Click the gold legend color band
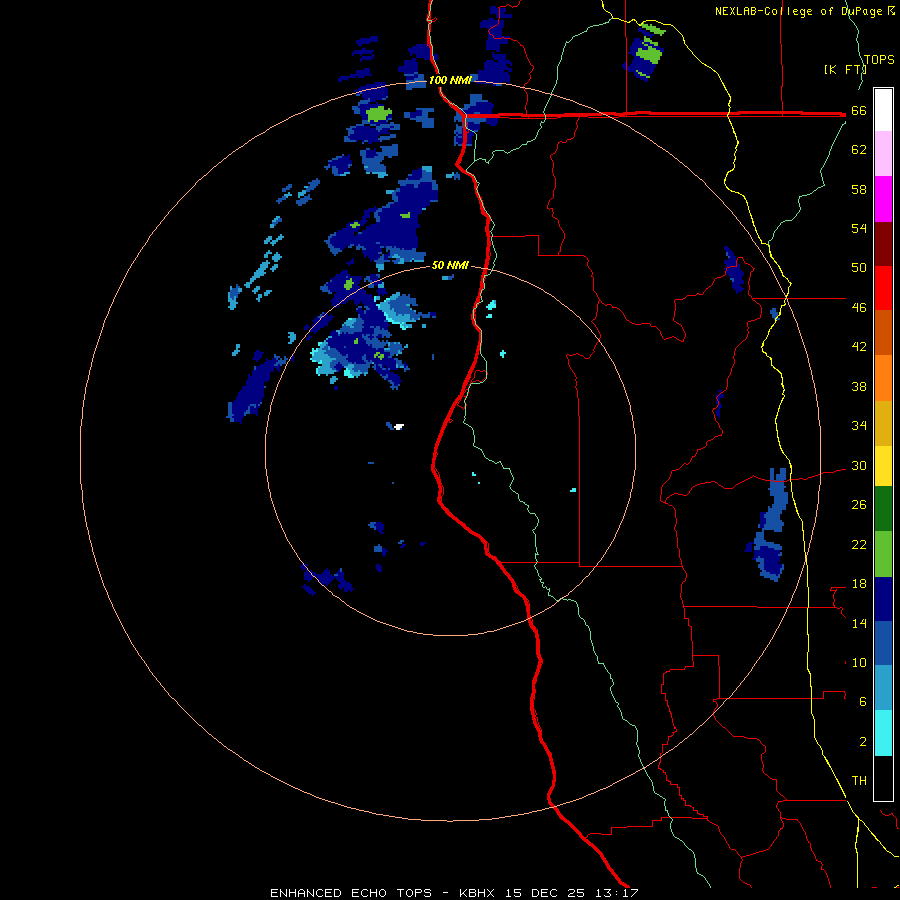 (883, 423)
